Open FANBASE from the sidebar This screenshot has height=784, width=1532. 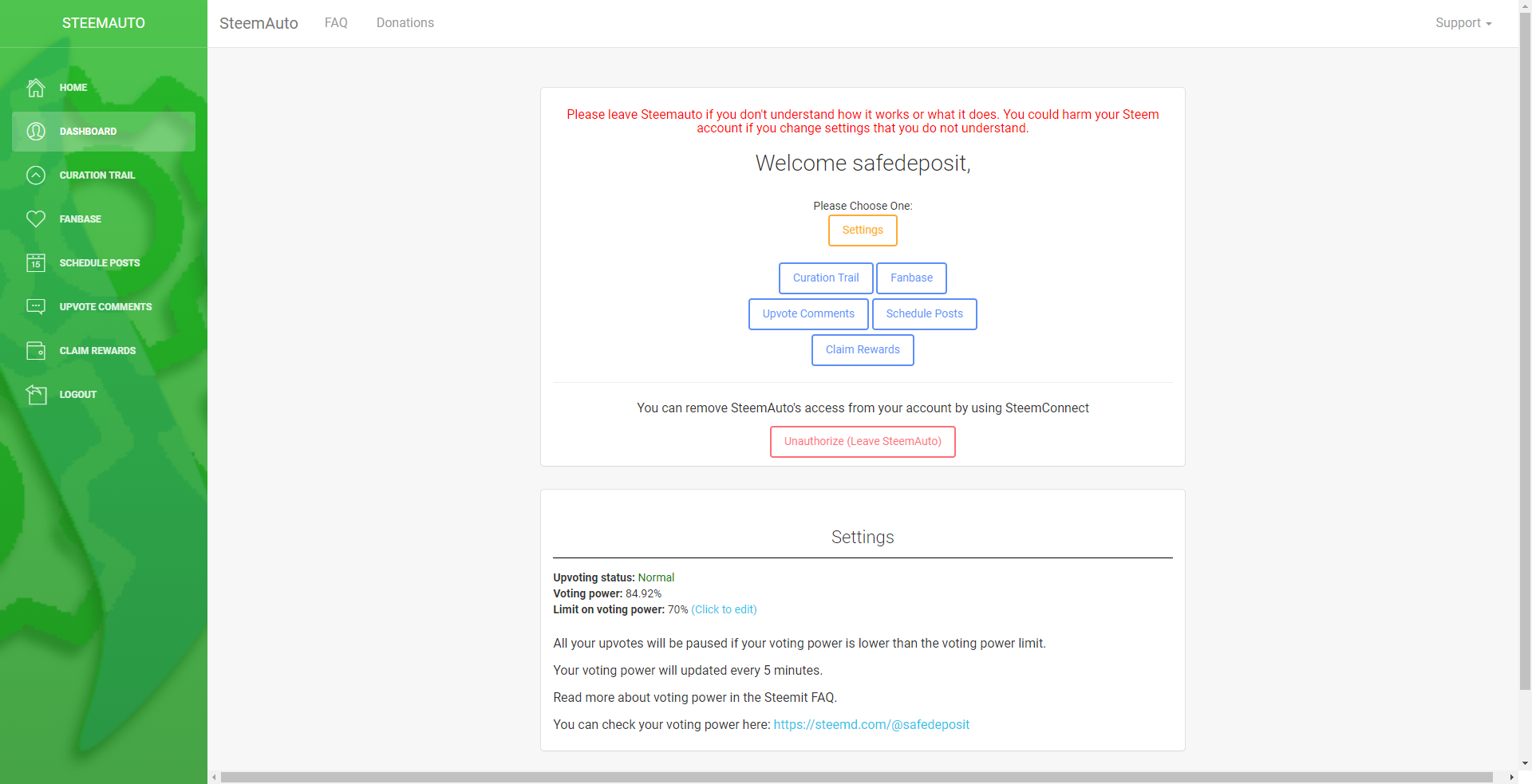[104, 219]
